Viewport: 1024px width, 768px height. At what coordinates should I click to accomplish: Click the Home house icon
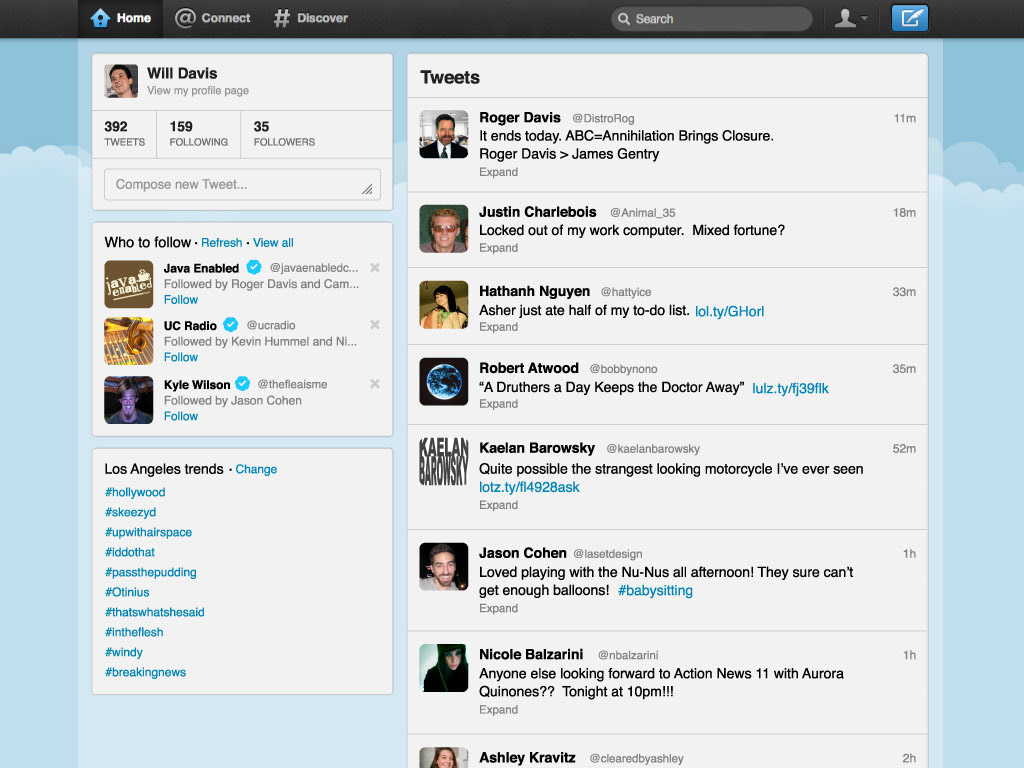coord(100,18)
